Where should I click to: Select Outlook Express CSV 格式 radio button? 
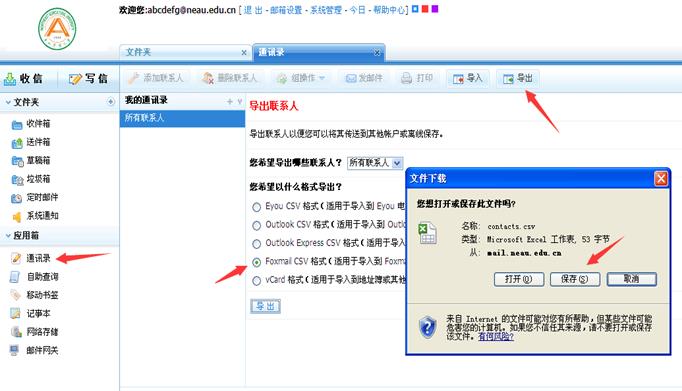257,244
